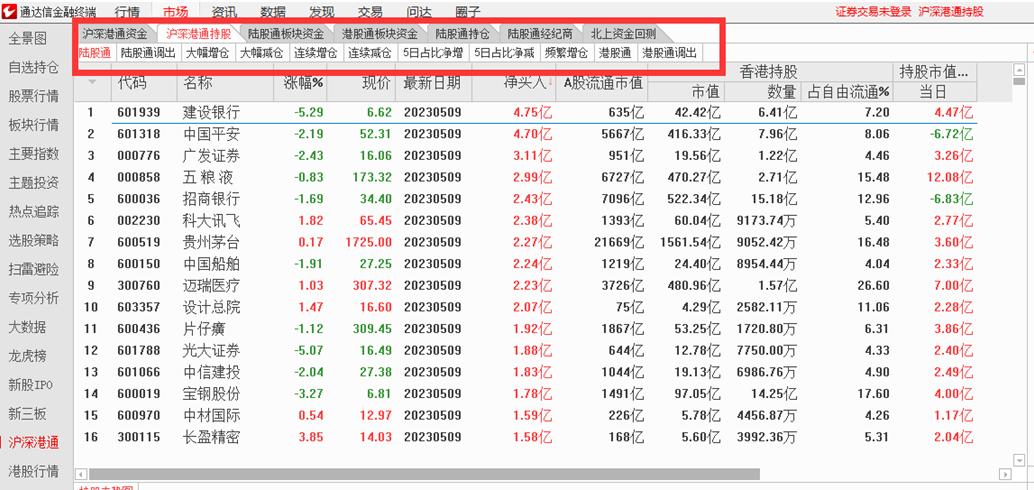Open 主要指数 in sidebar

(33, 154)
